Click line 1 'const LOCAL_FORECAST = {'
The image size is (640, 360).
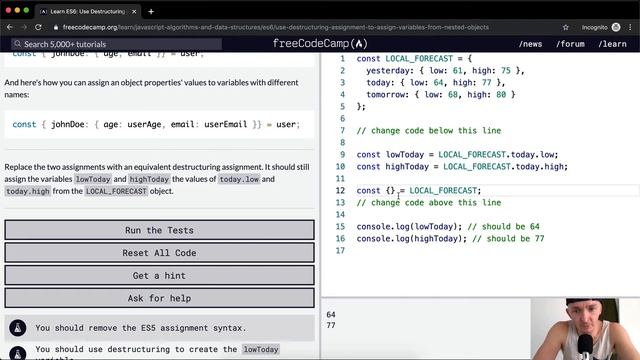coord(414,59)
